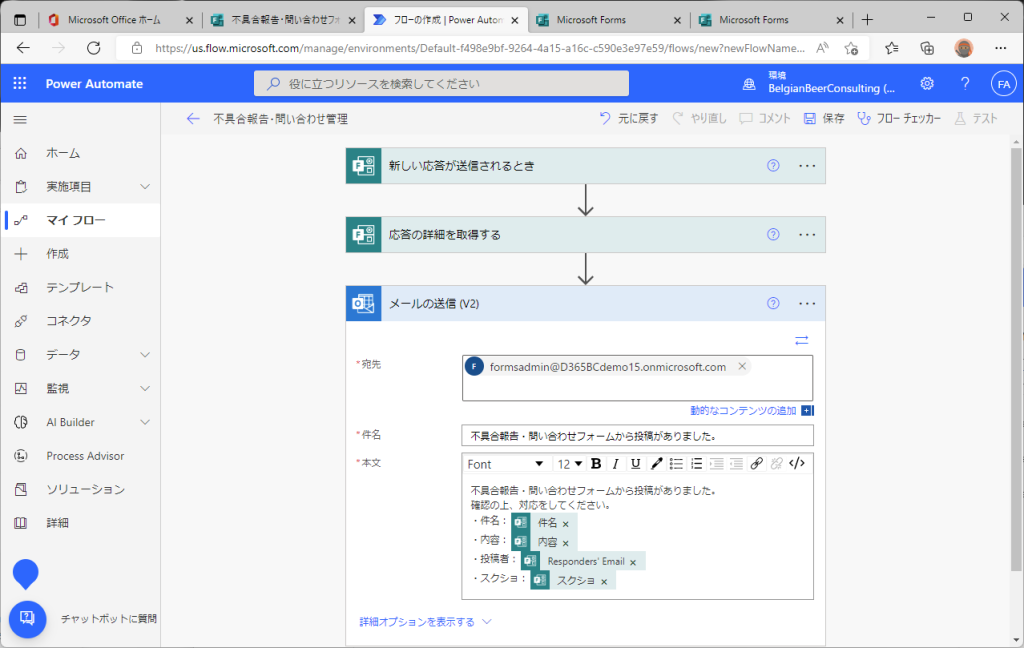
Task: Expand 詳細オプションを表示する
Action: coord(425,622)
